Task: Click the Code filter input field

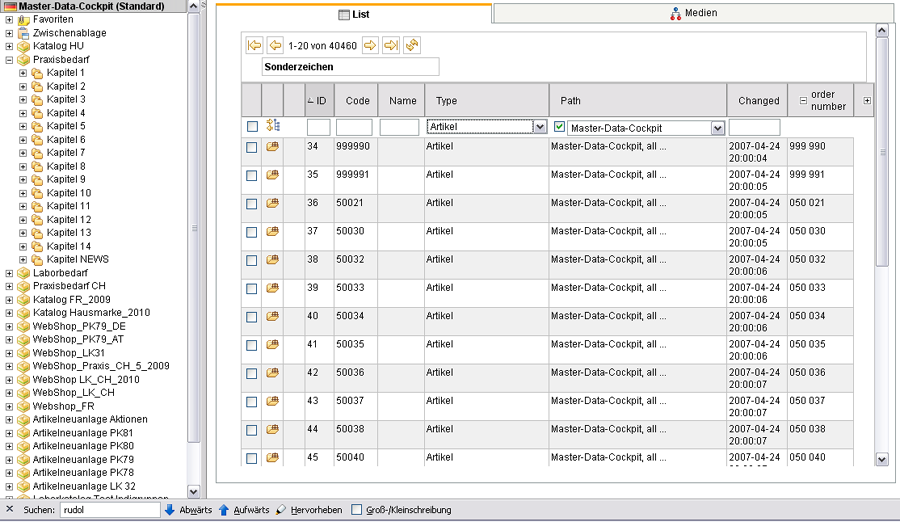Action: 354,128
